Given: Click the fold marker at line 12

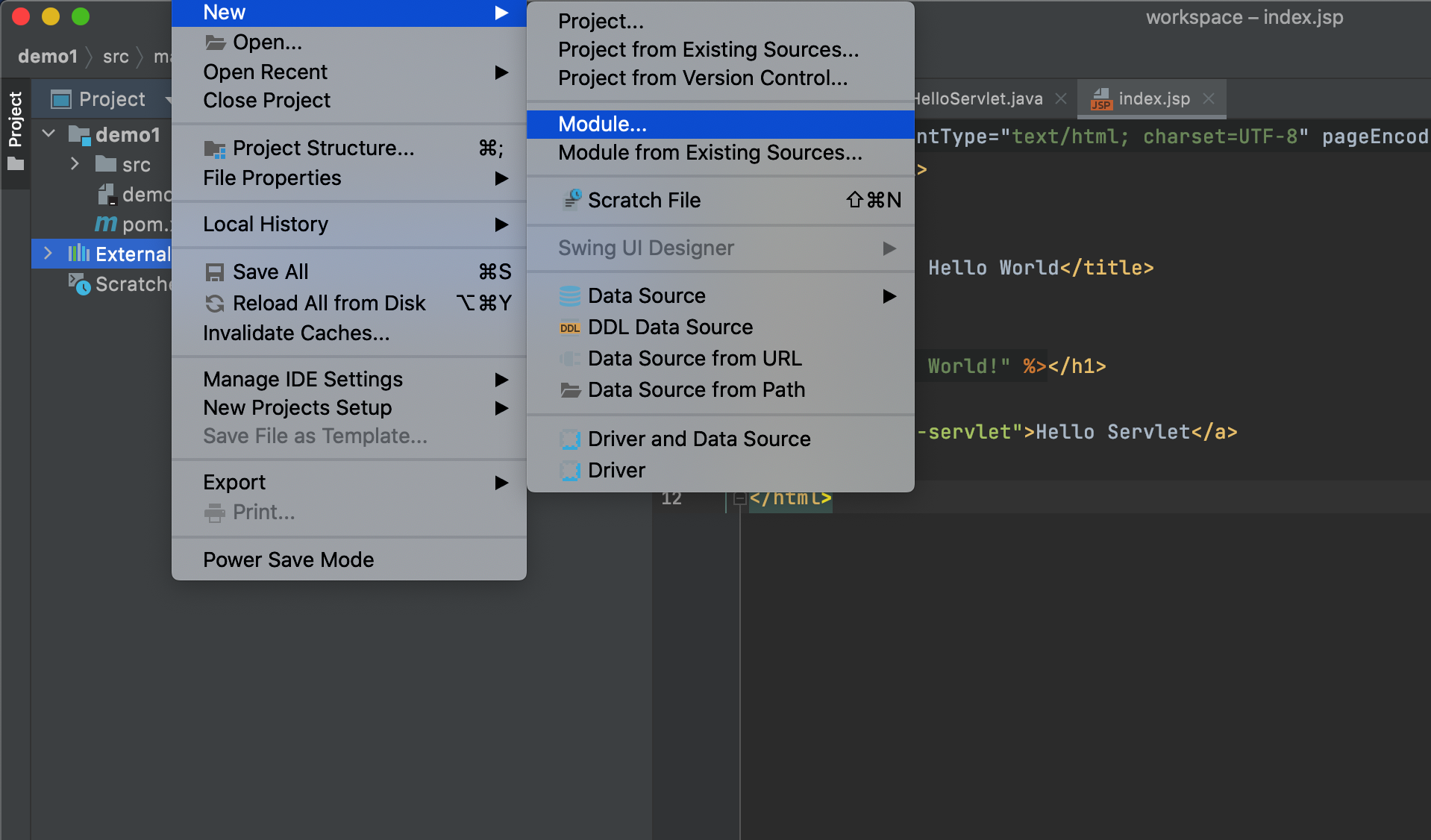Looking at the screenshot, I should point(739,498).
